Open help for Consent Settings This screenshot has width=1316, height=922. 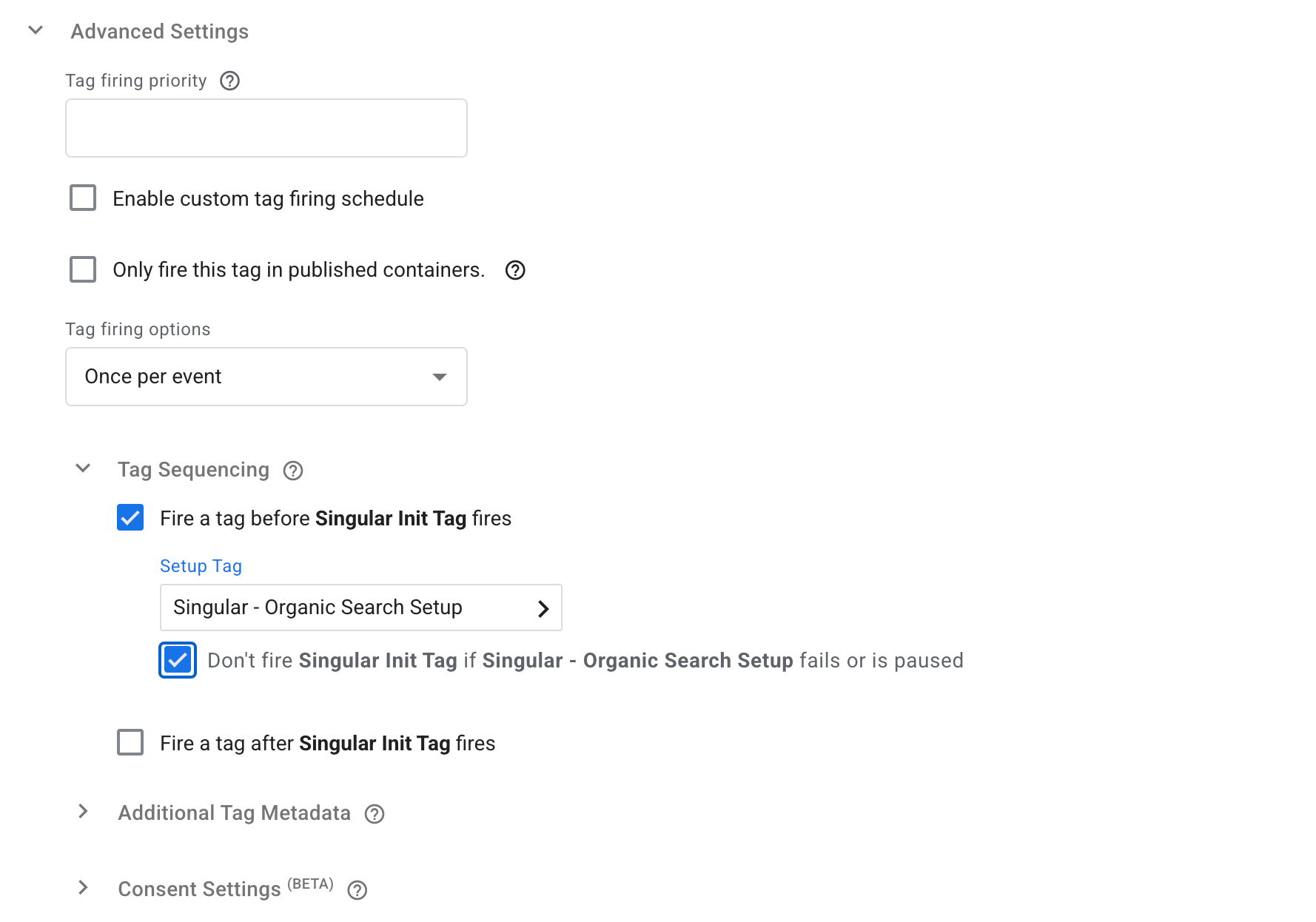(x=357, y=890)
